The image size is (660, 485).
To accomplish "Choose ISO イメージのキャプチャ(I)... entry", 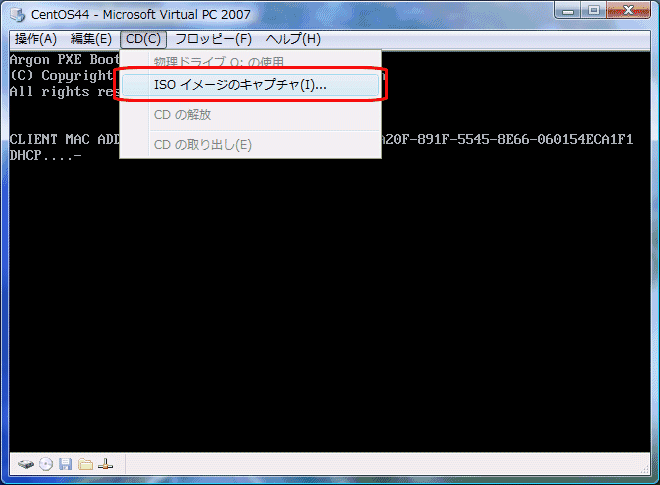I will [x=251, y=85].
